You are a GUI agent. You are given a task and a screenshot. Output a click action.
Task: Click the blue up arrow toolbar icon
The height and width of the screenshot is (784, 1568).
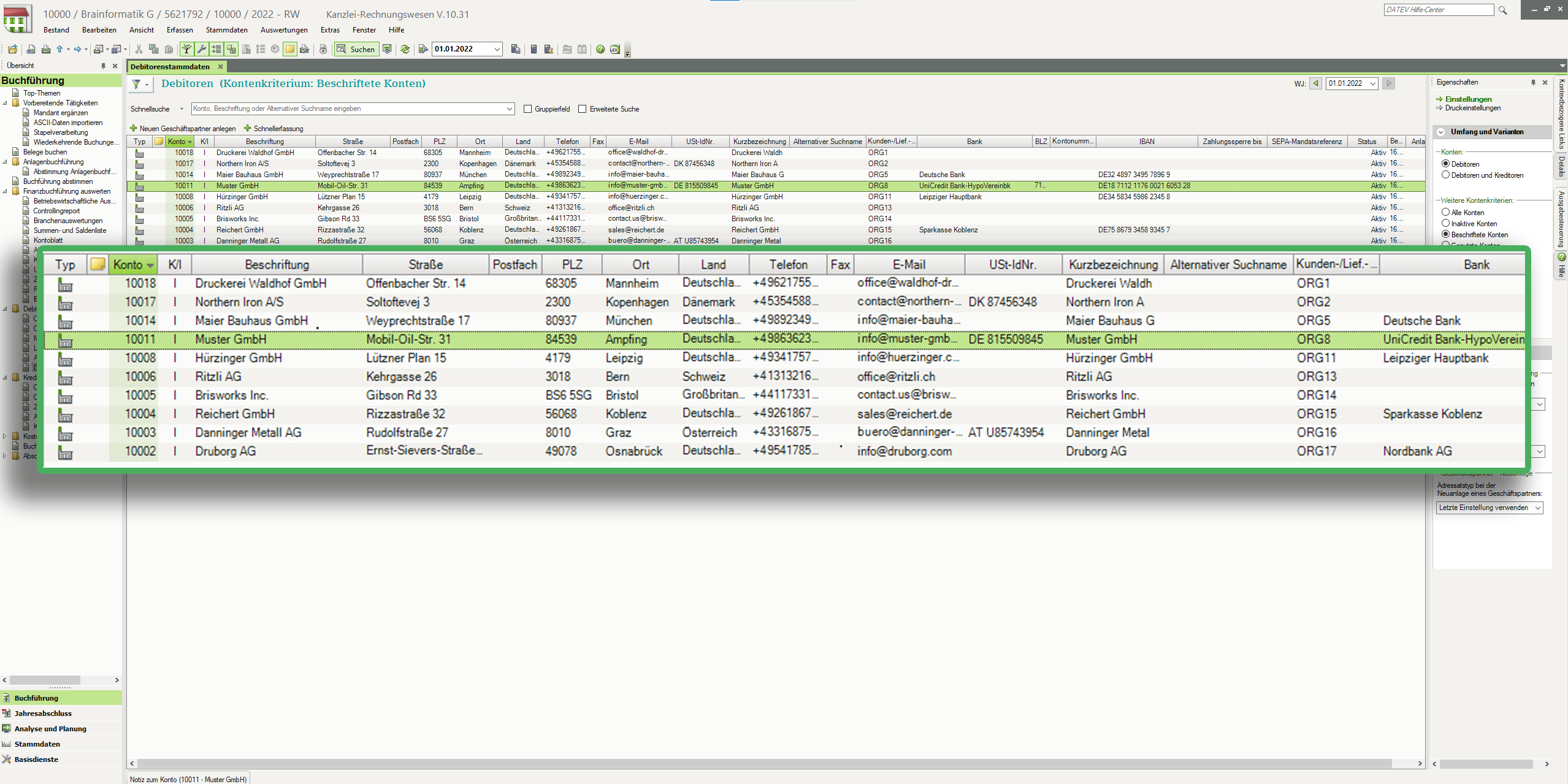(x=59, y=49)
